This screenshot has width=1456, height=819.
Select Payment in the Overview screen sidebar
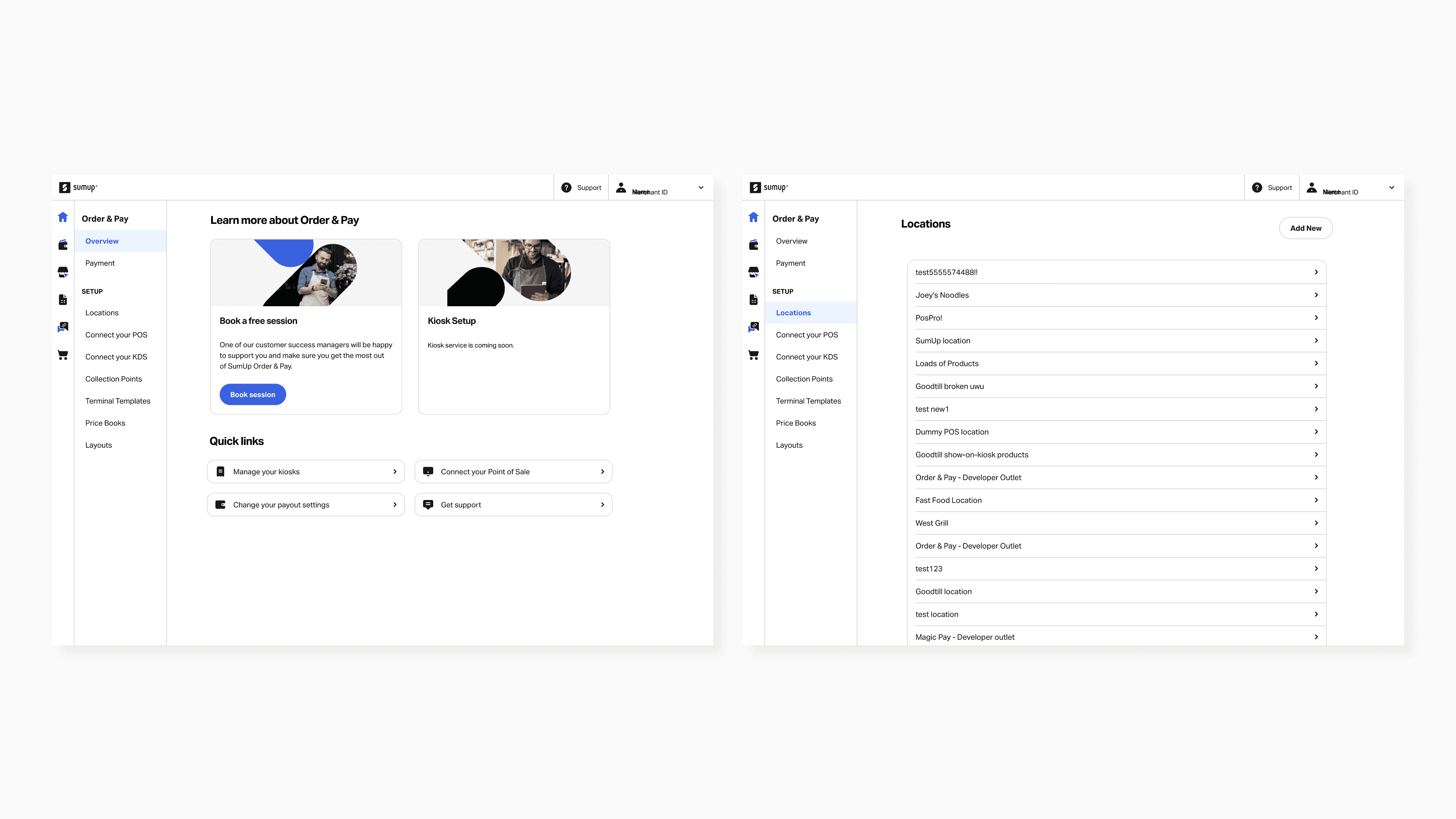point(100,263)
